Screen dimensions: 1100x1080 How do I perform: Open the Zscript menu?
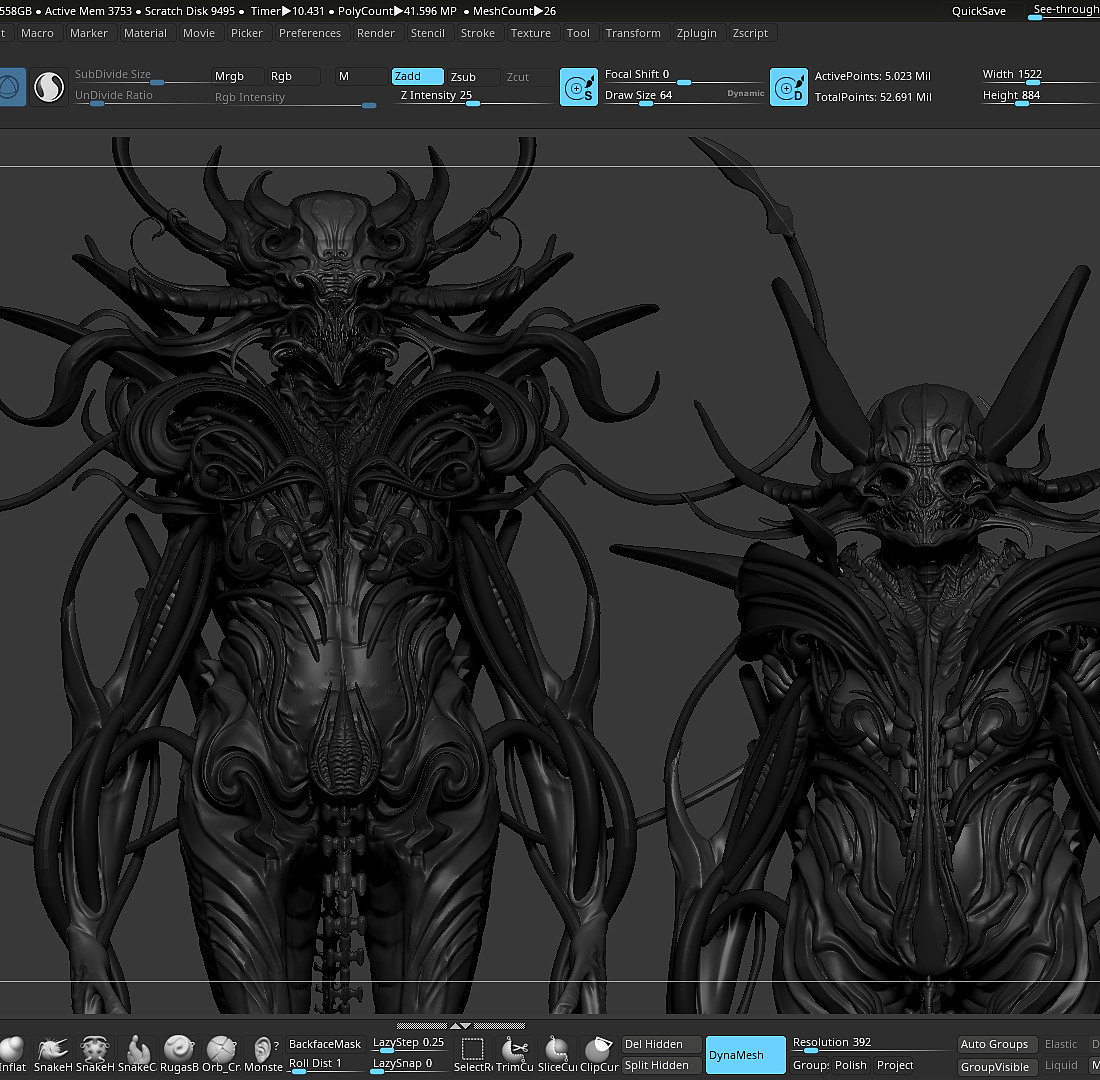750,33
